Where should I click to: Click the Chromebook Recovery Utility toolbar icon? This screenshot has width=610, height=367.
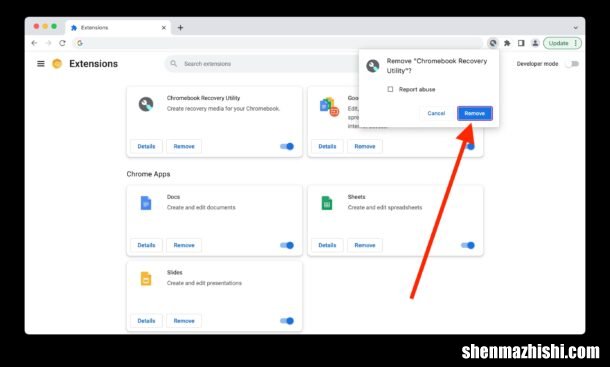(493, 43)
